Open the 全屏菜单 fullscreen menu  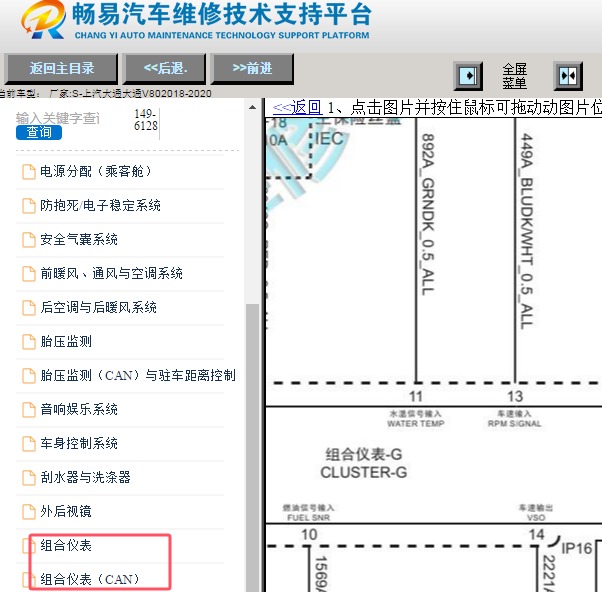click(514, 76)
